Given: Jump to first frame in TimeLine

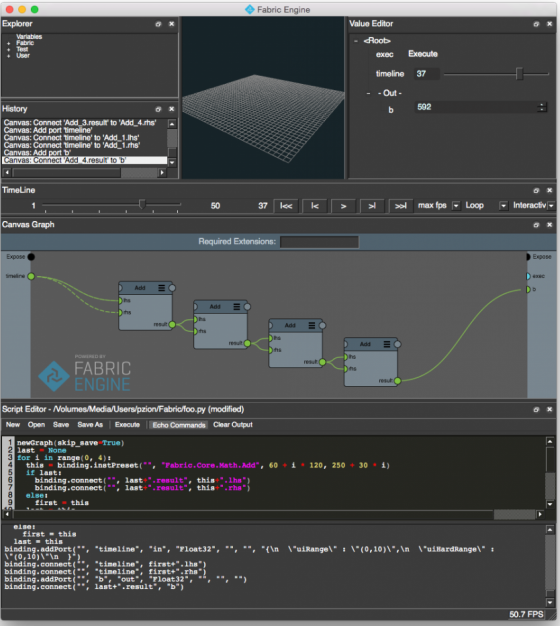Looking at the screenshot, I should (x=286, y=206).
